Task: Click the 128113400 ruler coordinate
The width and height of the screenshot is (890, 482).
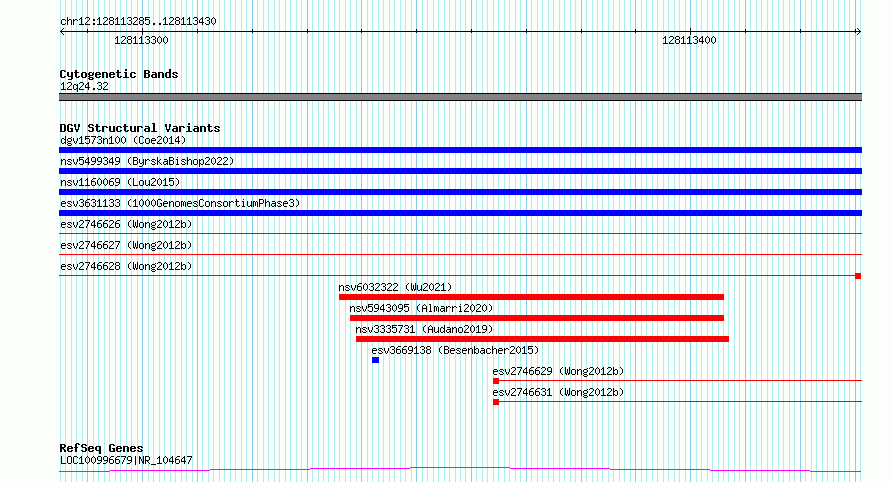Action: 689,40
